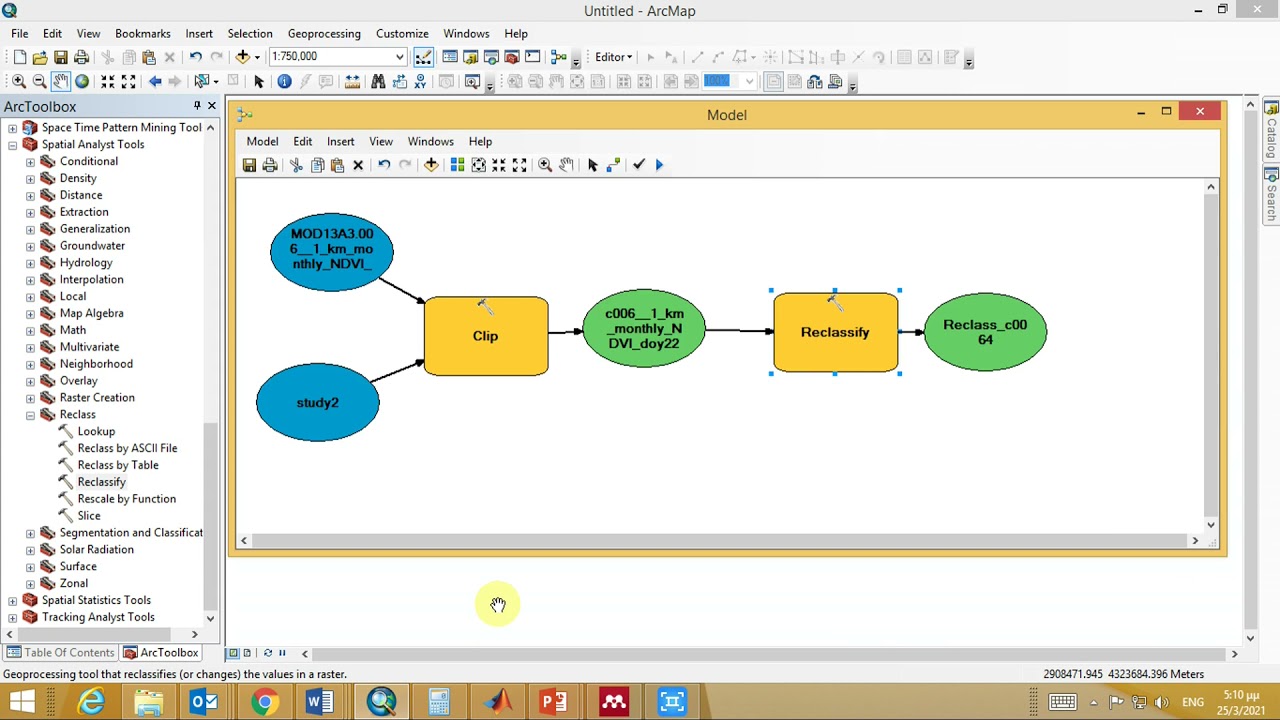Click the model canvas horizontal scrollbar
Viewport: 1280px width, 720px height.
[719, 541]
